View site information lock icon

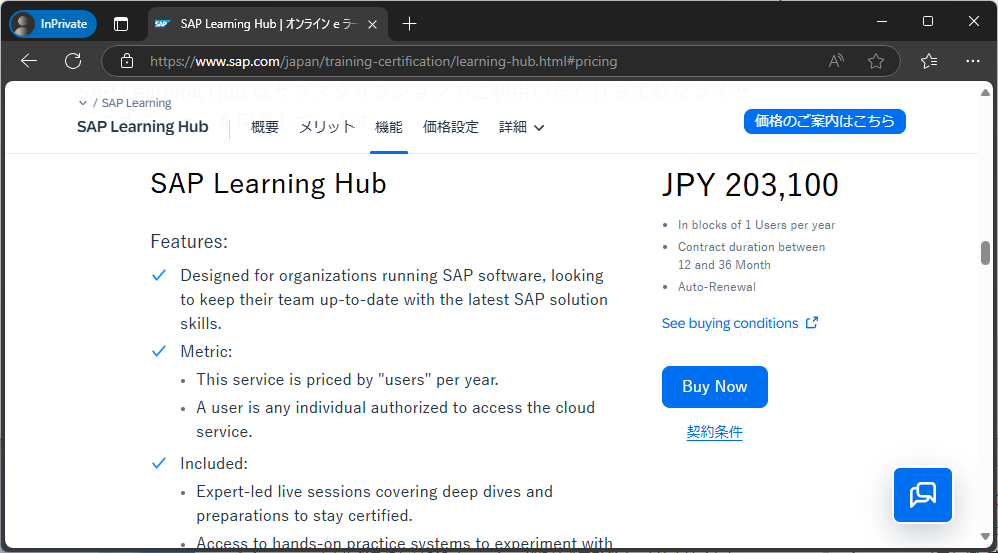pos(127,61)
